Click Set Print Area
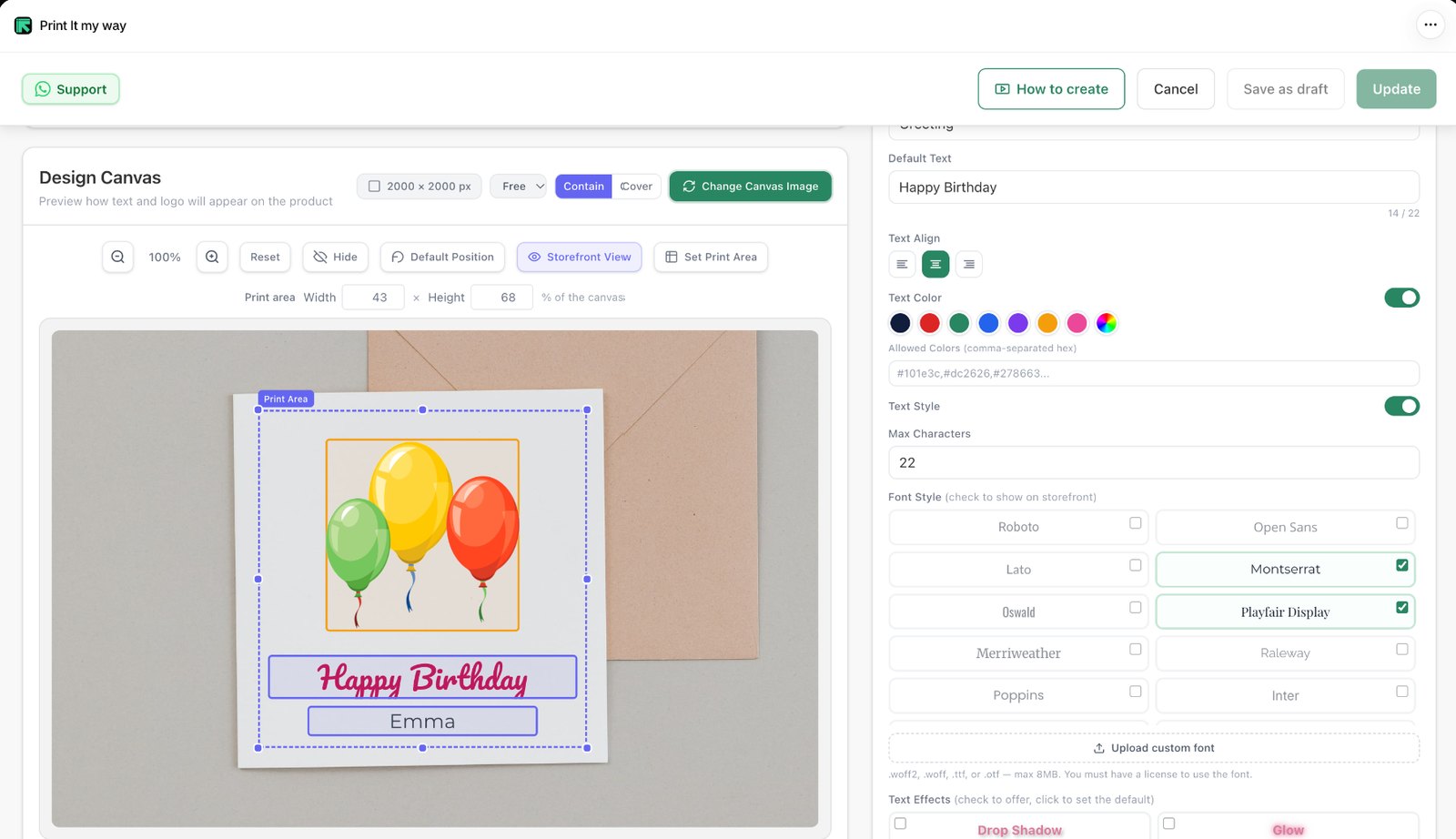This screenshot has height=839, width=1456. [x=711, y=258]
